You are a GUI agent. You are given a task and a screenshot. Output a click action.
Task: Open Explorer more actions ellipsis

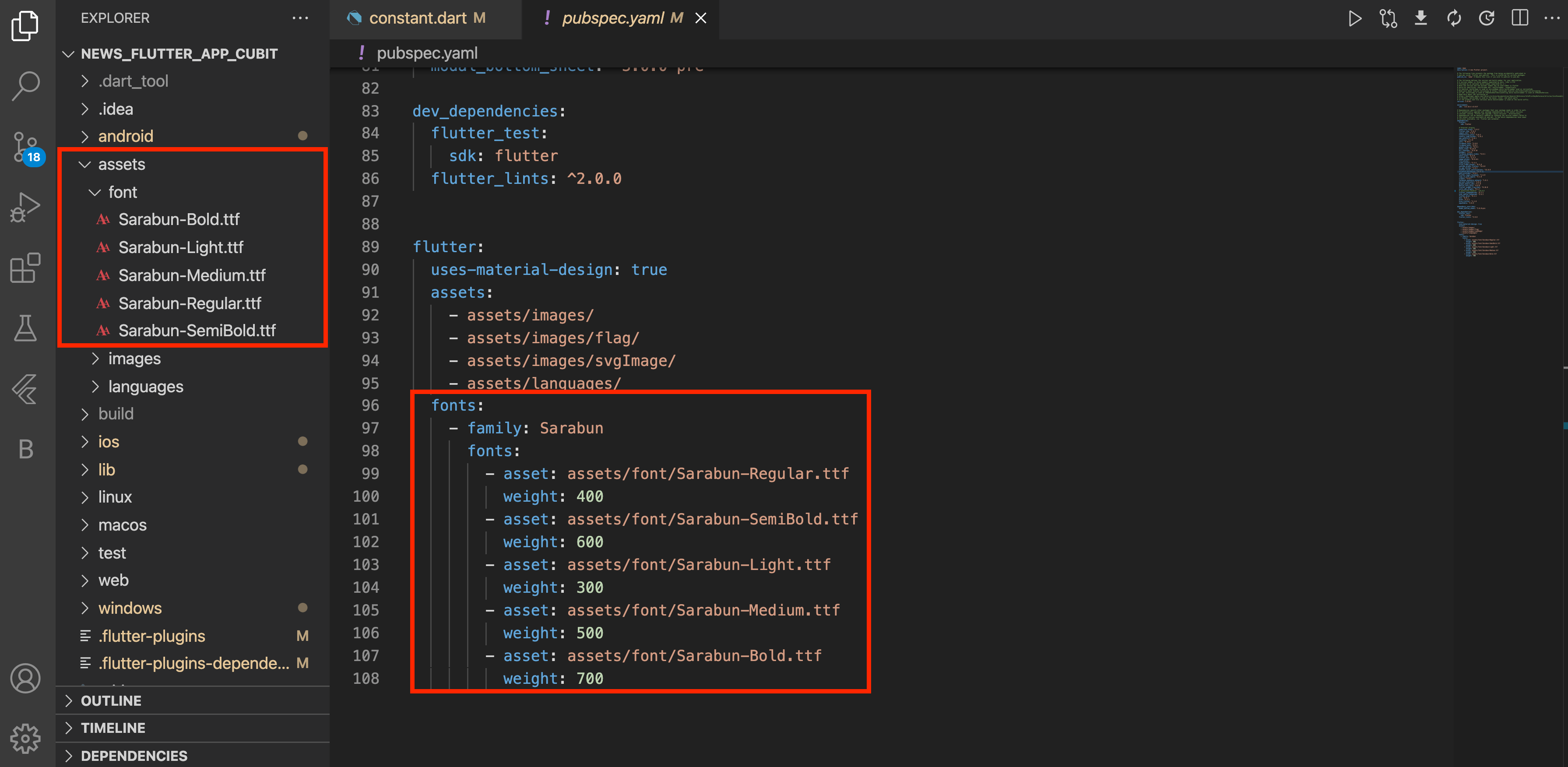(300, 18)
